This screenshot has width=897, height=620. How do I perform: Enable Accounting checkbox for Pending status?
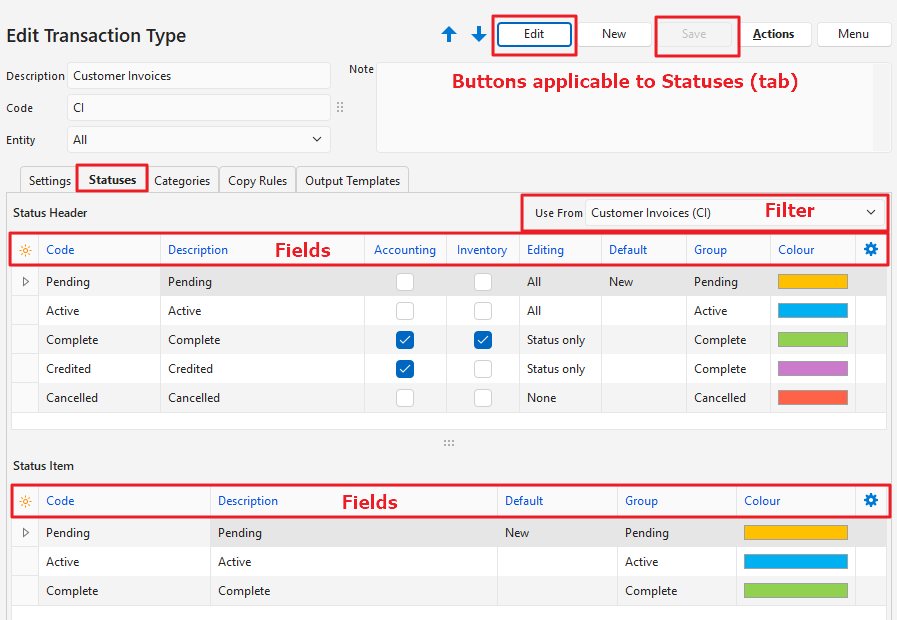coord(405,282)
